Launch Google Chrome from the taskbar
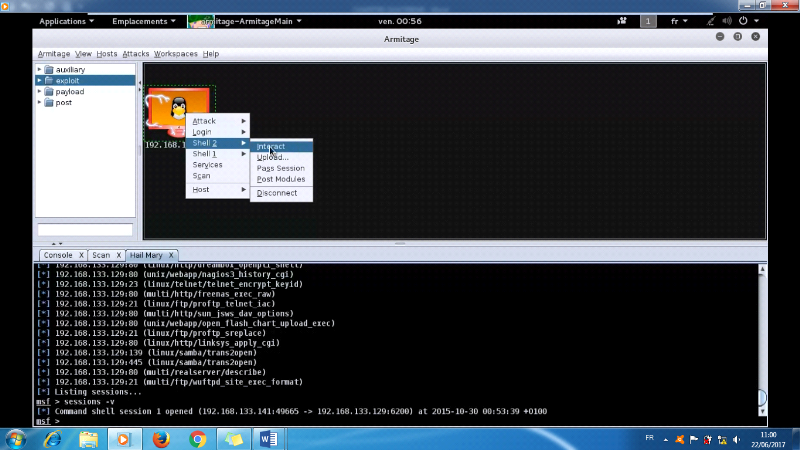Viewport: 800px width, 450px height. point(198,438)
